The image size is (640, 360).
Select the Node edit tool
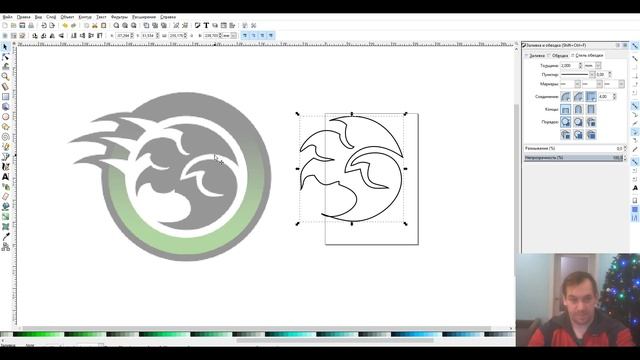[x=5, y=57]
